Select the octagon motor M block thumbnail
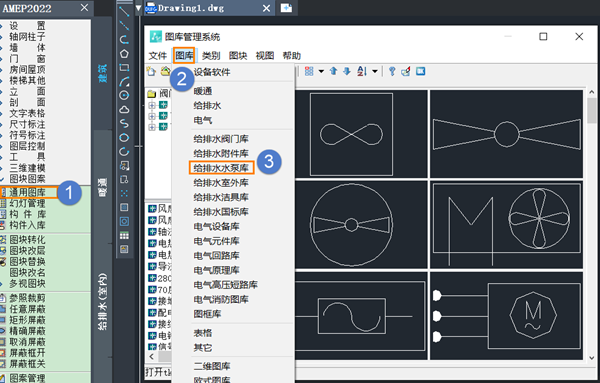 507,316
